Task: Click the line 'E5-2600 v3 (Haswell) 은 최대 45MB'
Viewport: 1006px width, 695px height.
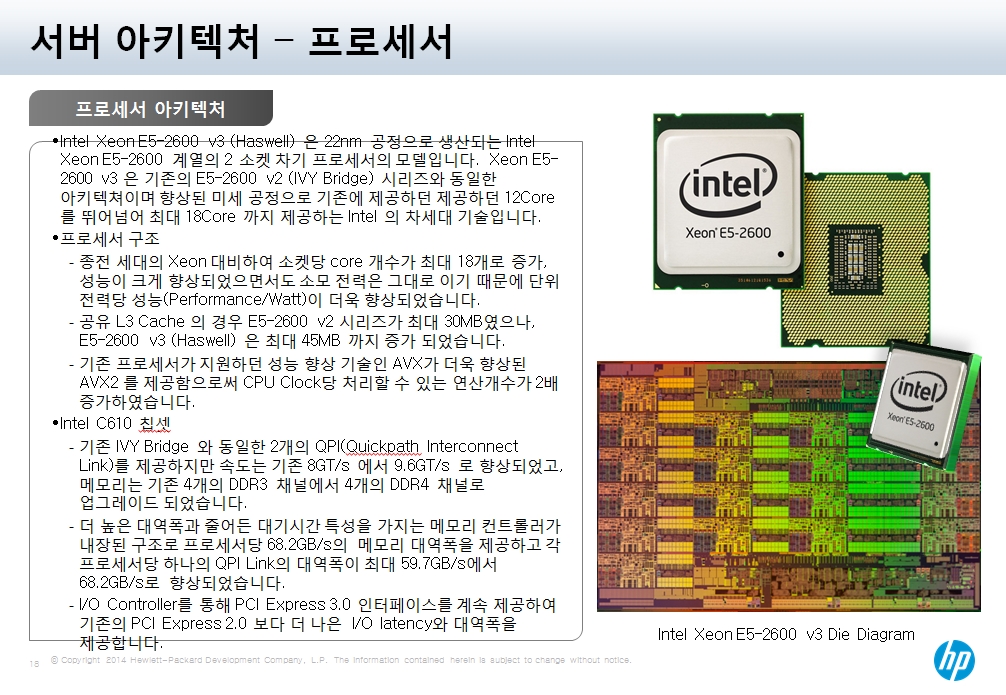Action: pos(292,340)
